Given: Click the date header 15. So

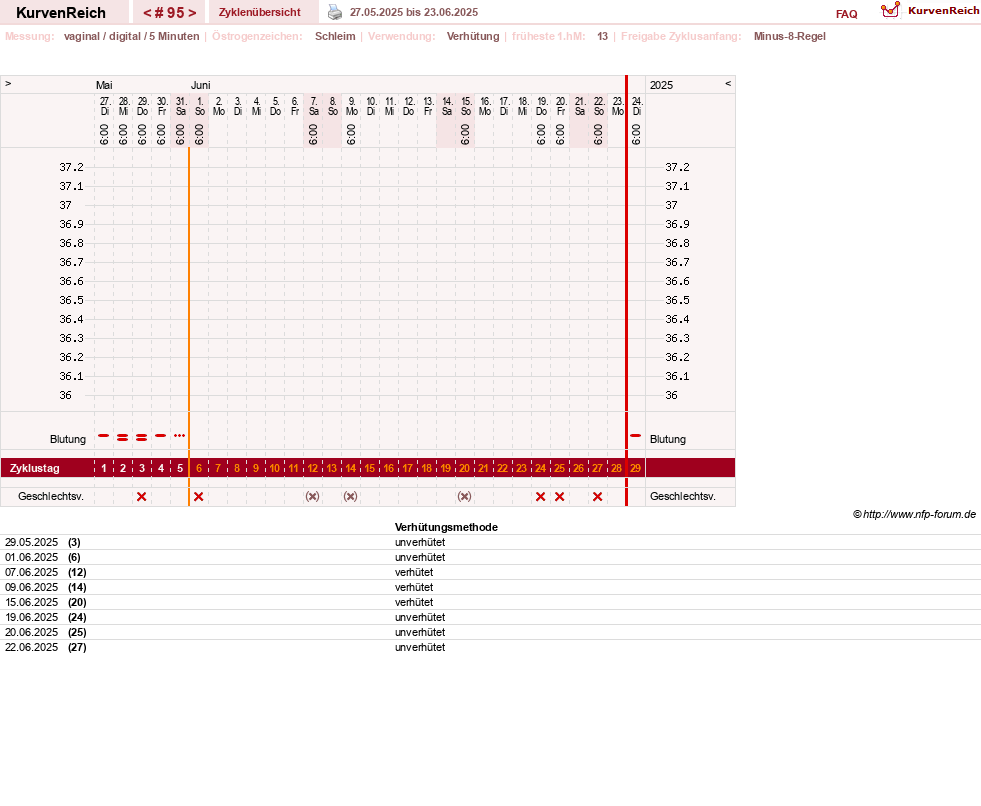Looking at the screenshot, I should [x=466, y=106].
